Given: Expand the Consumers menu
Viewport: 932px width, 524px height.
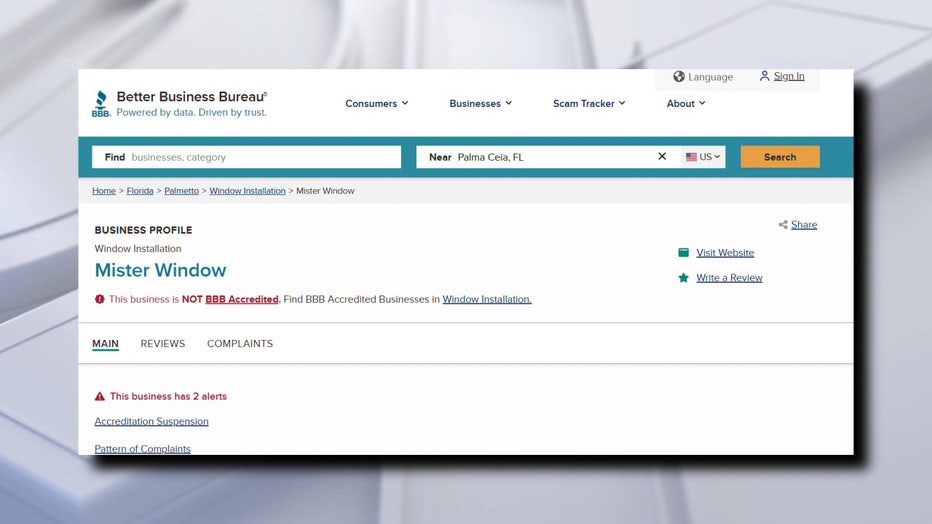Looking at the screenshot, I should [x=376, y=104].
